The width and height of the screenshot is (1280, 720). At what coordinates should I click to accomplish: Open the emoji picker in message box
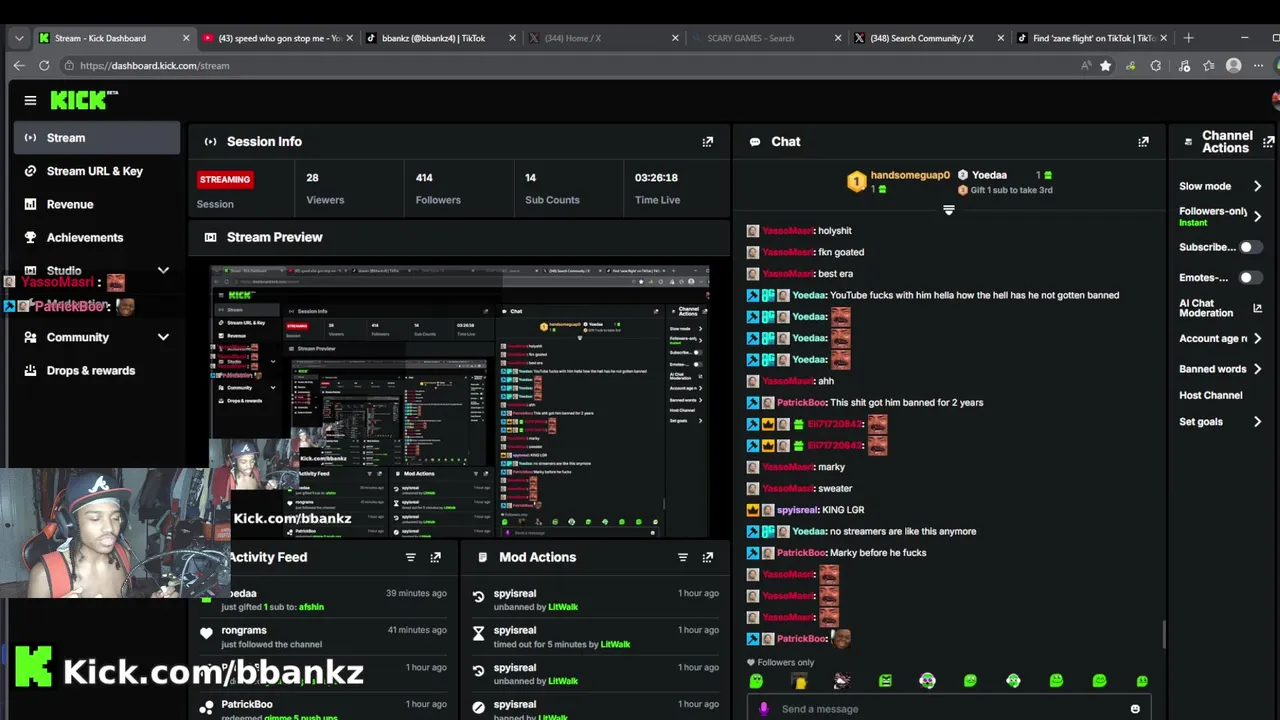pos(1135,709)
